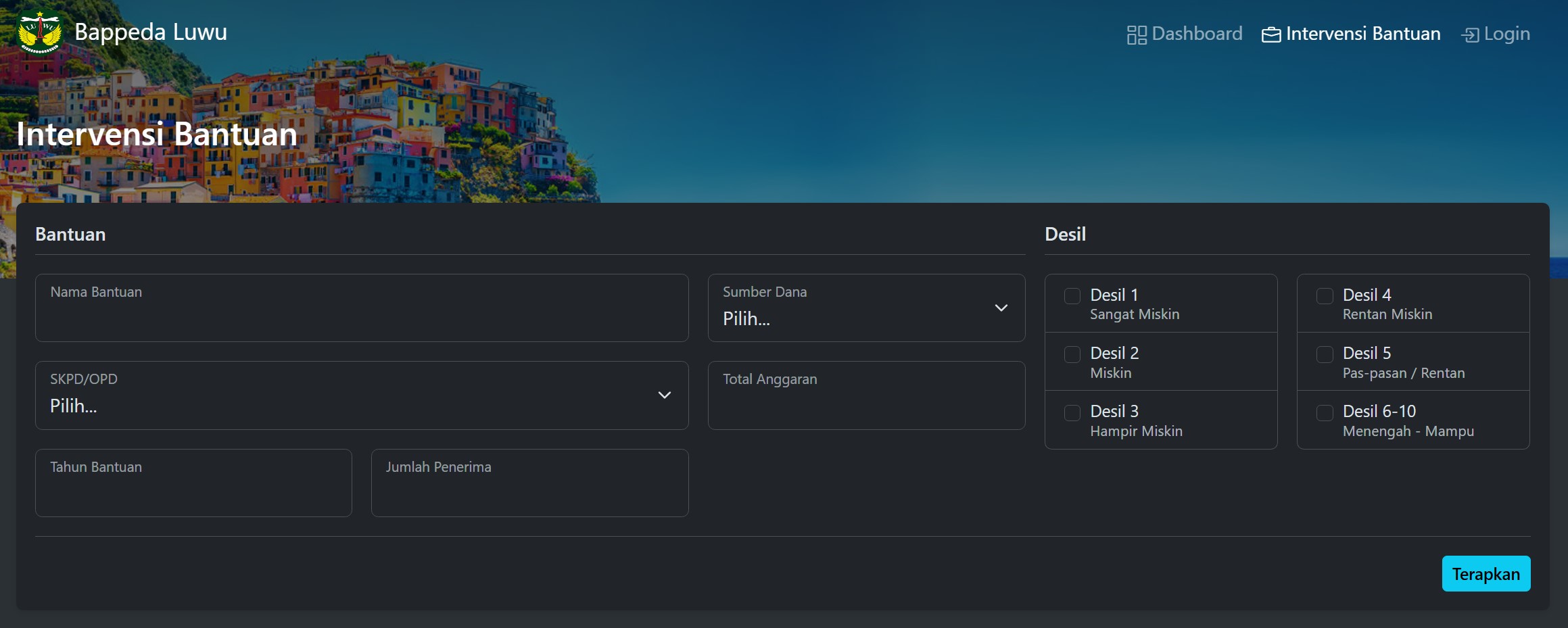Select the Desil 4 Rentan Miskin checkbox
This screenshot has height=628, width=1568.
(x=1325, y=296)
